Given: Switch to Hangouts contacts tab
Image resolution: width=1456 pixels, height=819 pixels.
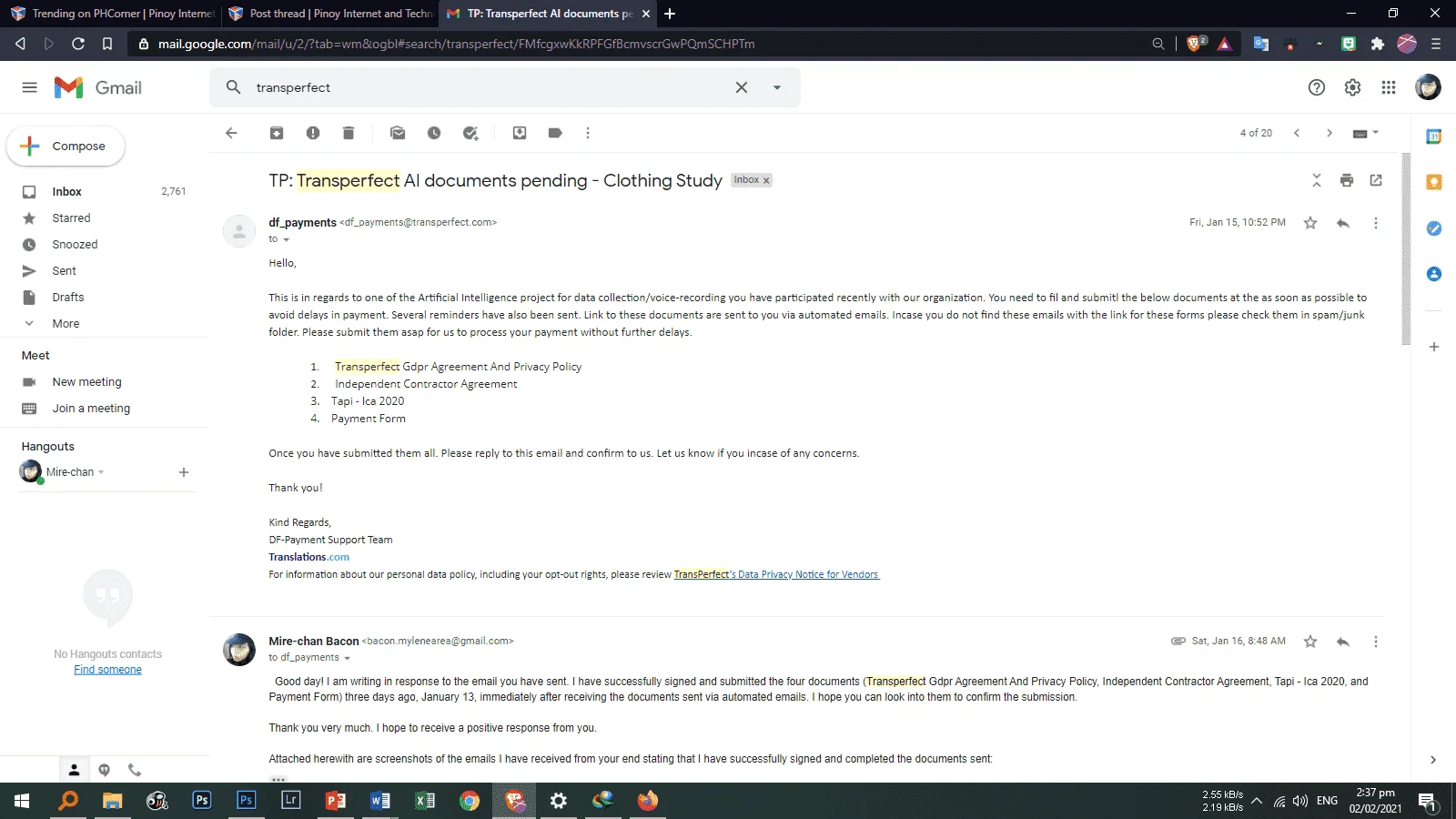Looking at the screenshot, I should coord(75,770).
